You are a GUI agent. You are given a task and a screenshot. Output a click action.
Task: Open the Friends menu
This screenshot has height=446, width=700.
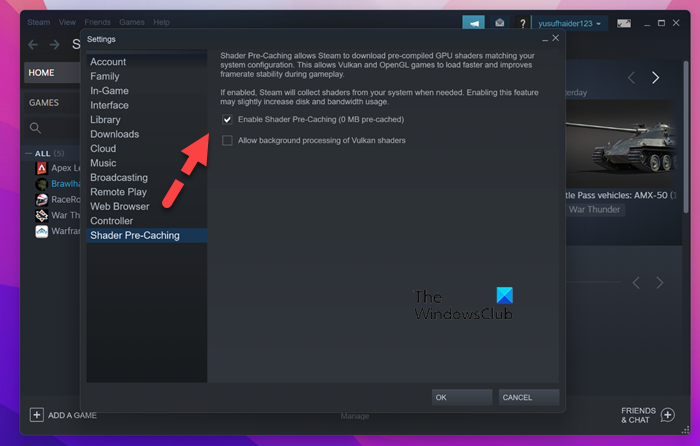(x=97, y=22)
